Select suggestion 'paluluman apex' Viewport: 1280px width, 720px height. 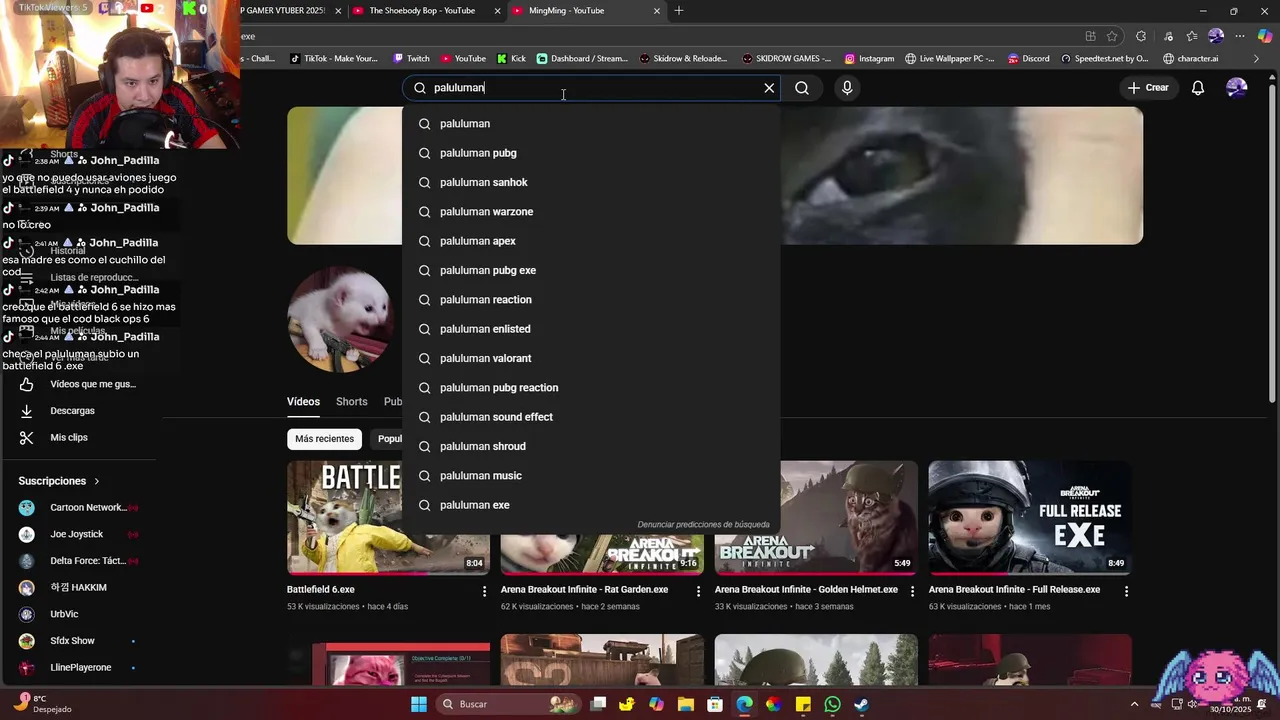pyautogui.click(x=591, y=241)
